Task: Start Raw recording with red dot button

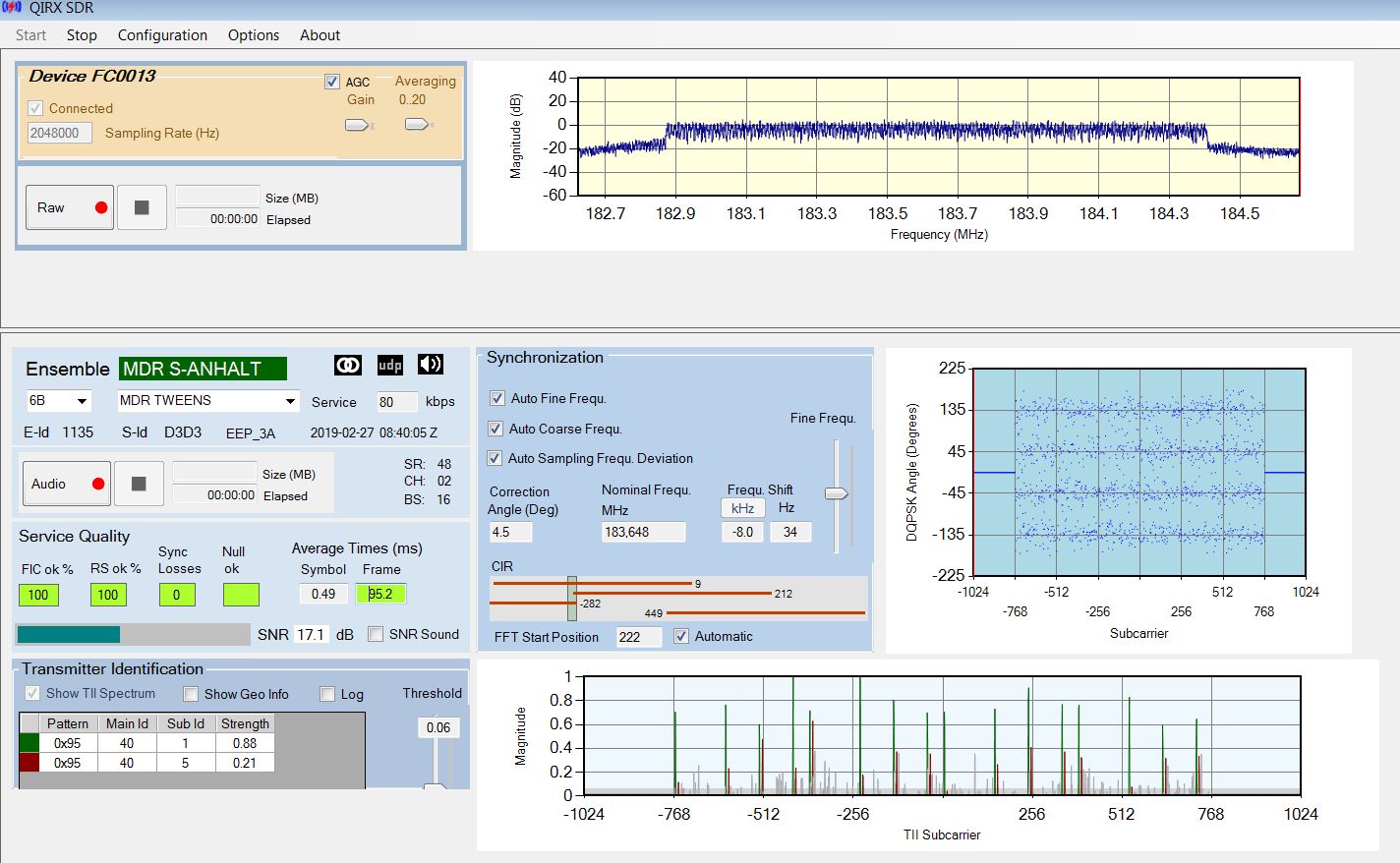Action: pyautogui.click(x=70, y=207)
